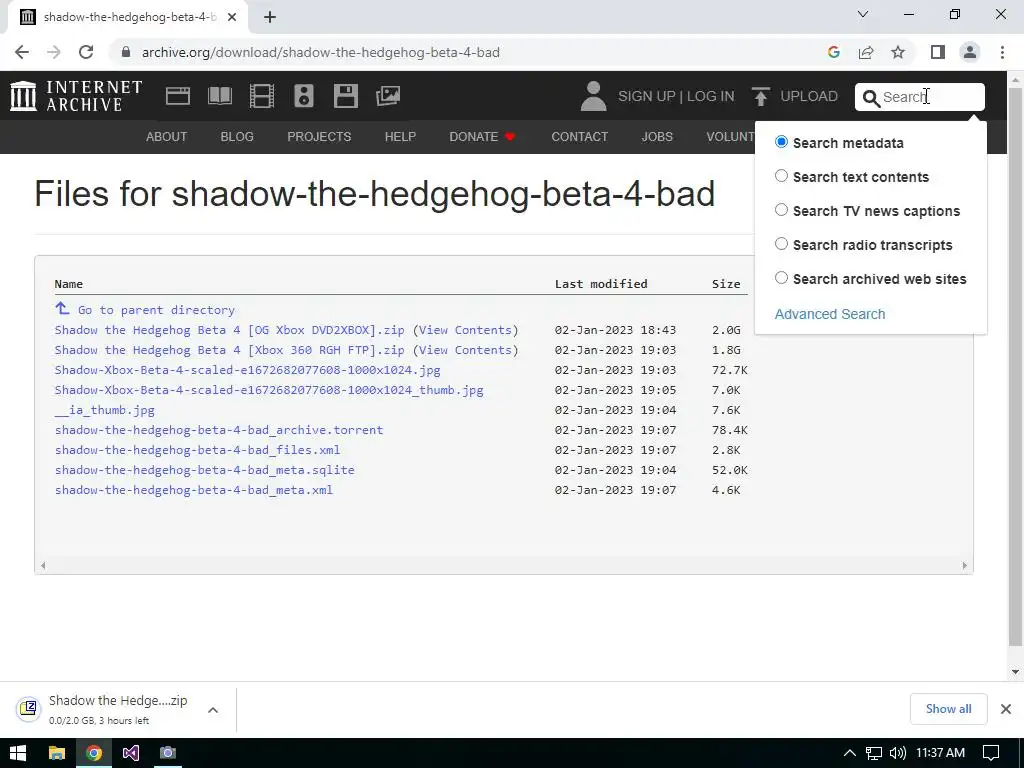Open the BLOG menu item

coord(237,136)
